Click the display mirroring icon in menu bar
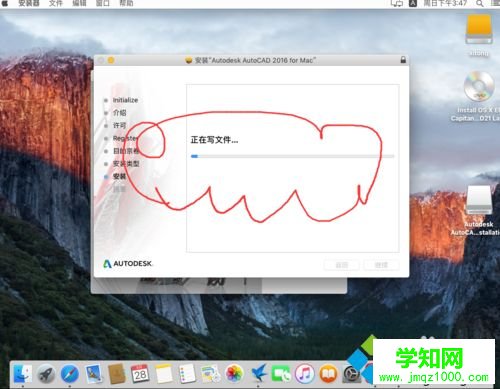The height and width of the screenshot is (389, 500). click(x=397, y=3)
